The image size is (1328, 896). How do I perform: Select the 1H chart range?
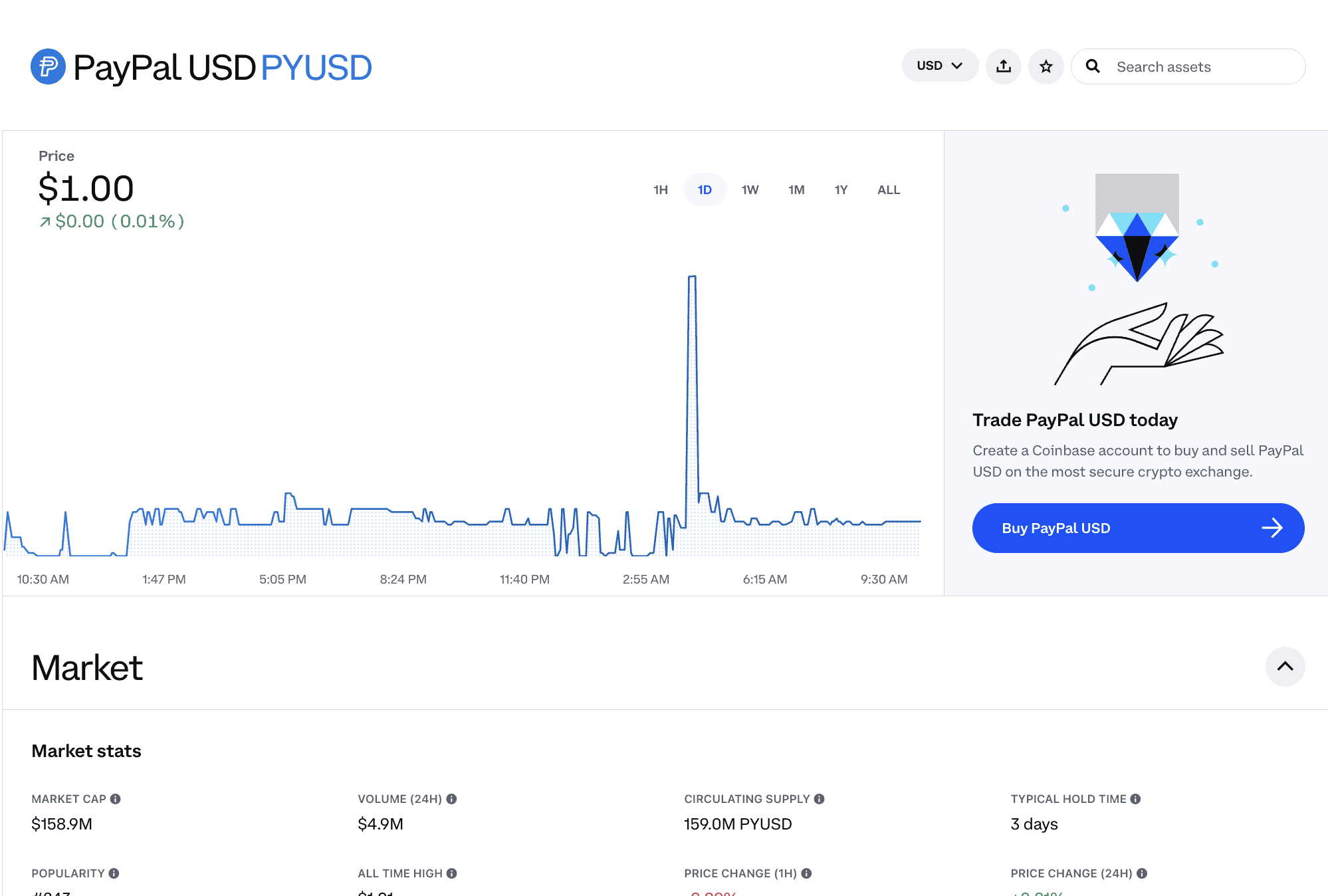[660, 190]
